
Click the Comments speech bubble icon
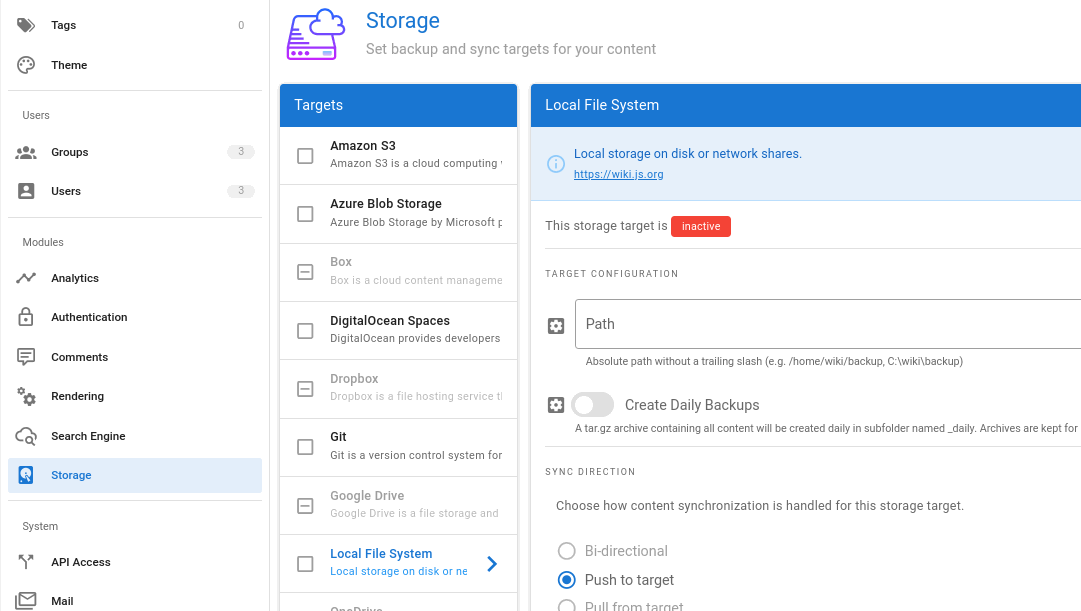coord(27,357)
